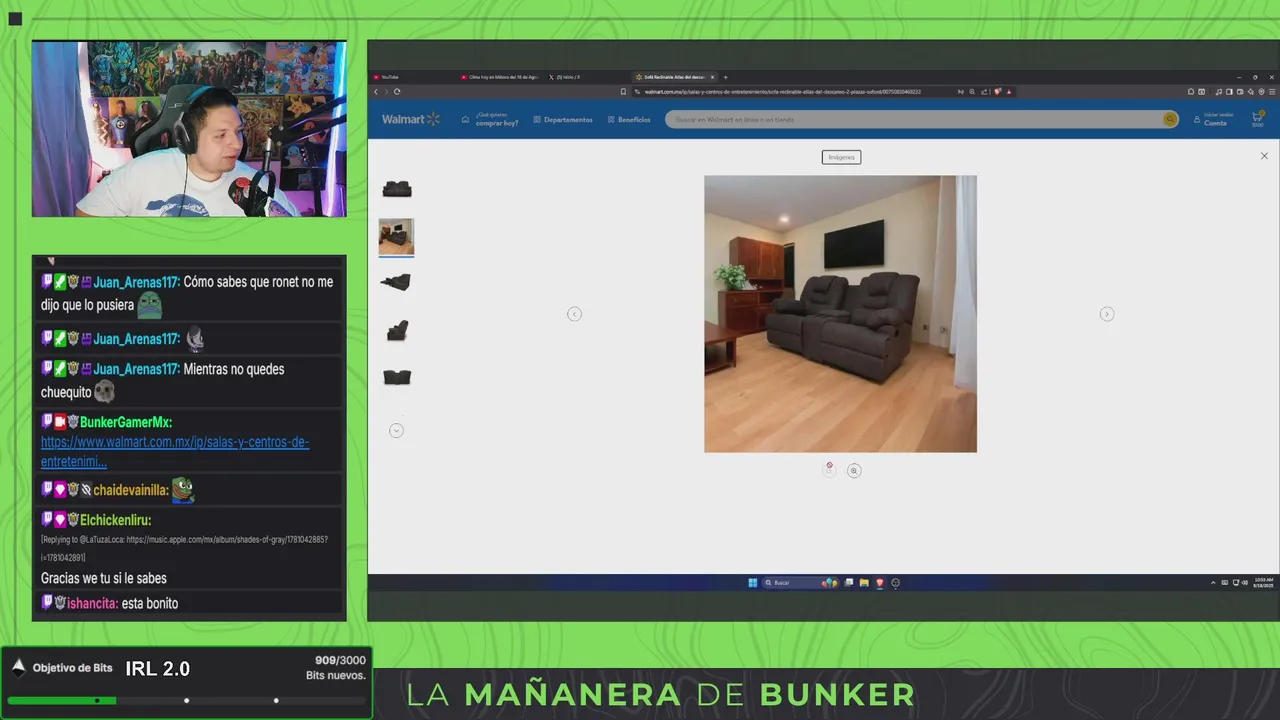Open File Explorer from taskbar
Screen dimensions: 1280x720
pos(864,583)
